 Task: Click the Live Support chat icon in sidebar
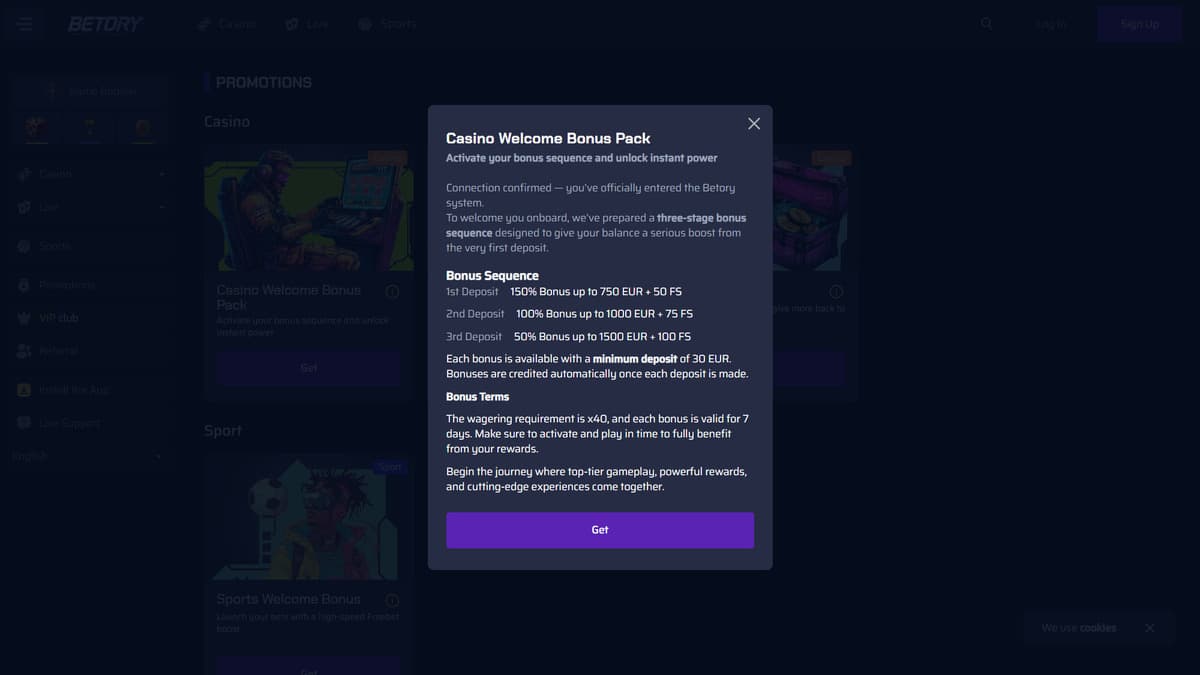[x=24, y=423]
